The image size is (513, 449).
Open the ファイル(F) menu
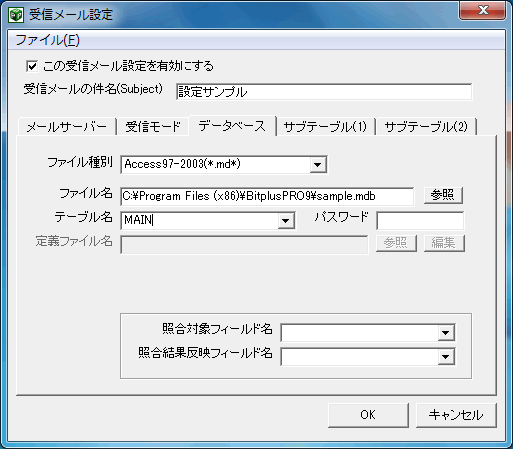pyautogui.click(x=48, y=40)
